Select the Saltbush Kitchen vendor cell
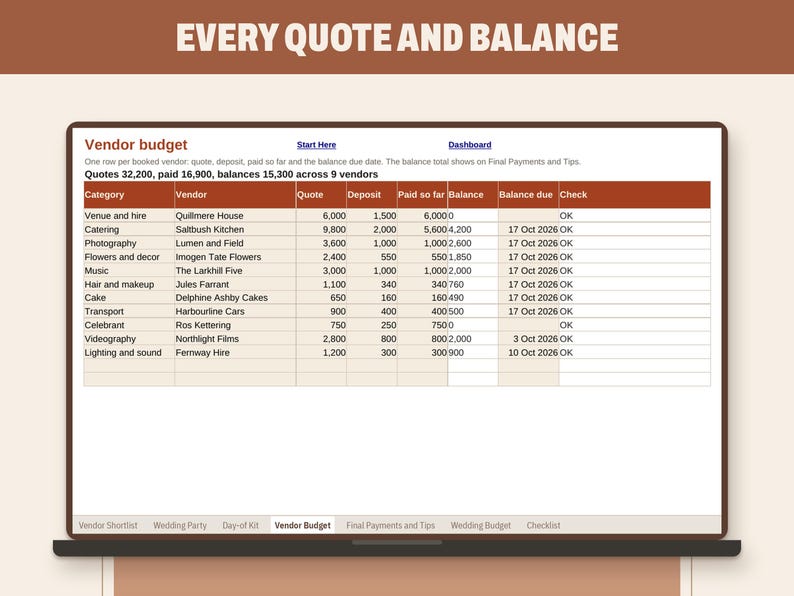The image size is (794, 596). (x=235, y=229)
